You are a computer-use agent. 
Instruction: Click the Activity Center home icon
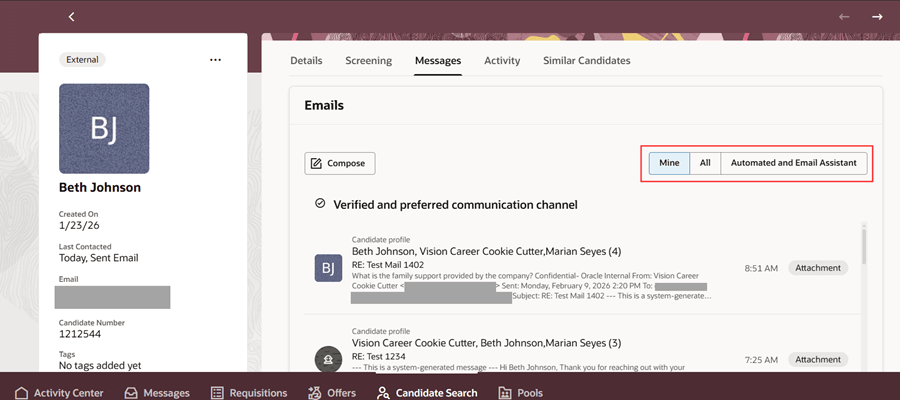click(x=21, y=393)
